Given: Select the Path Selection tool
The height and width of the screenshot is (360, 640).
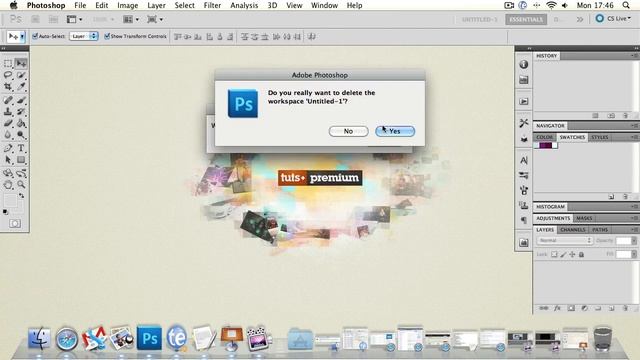Looking at the screenshot, I should click(8, 160).
